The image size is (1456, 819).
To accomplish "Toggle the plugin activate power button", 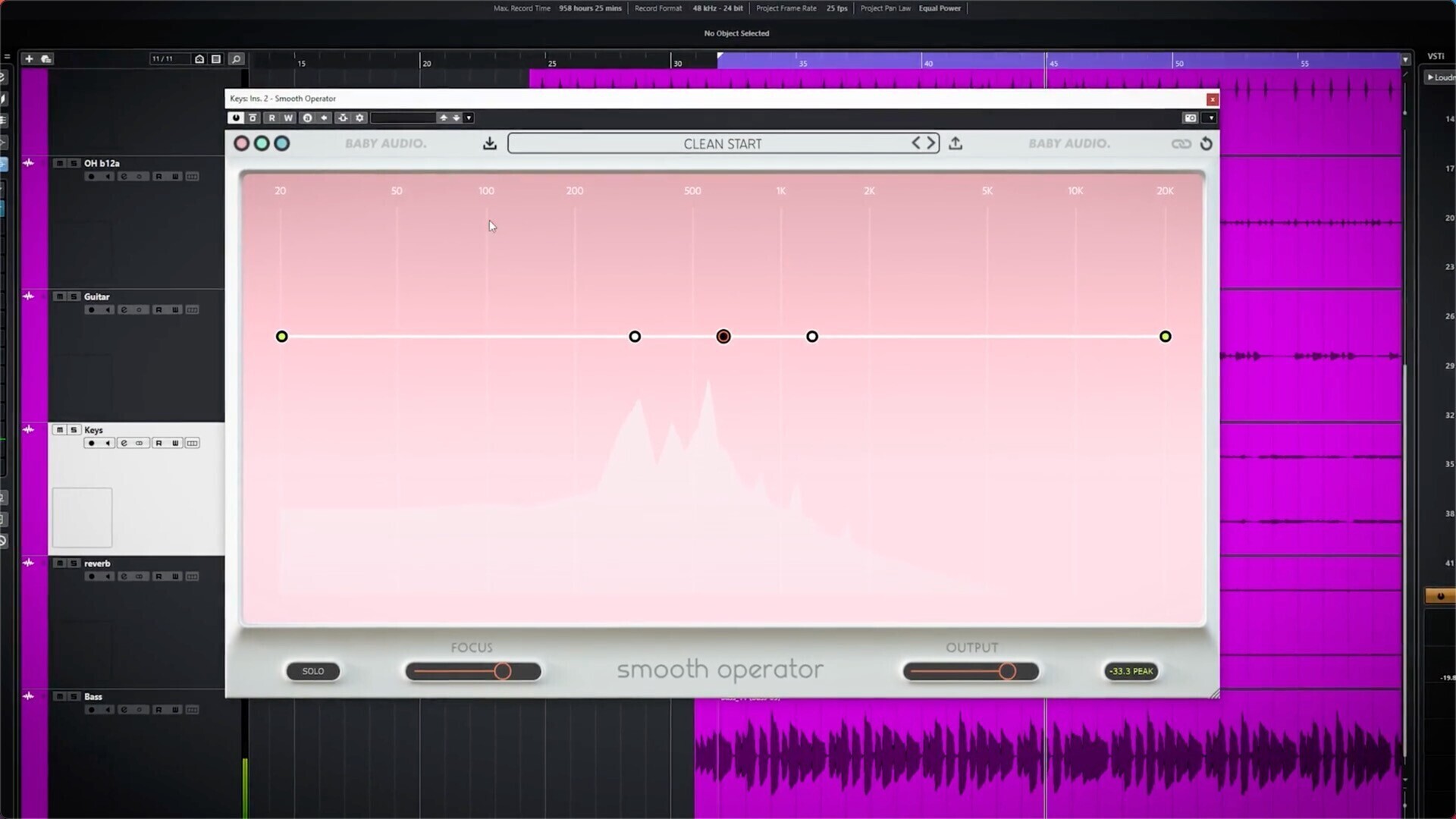I will pyautogui.click(x=236, y=118).
